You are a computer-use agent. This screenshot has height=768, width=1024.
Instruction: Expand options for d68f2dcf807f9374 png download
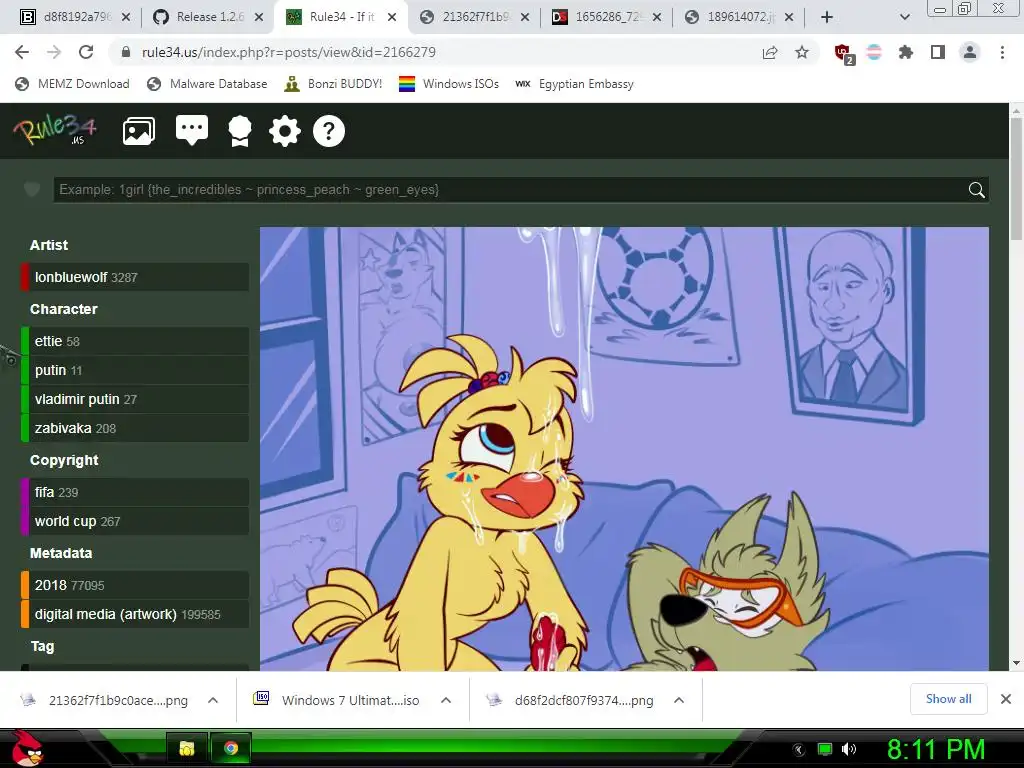coord(679,700)
